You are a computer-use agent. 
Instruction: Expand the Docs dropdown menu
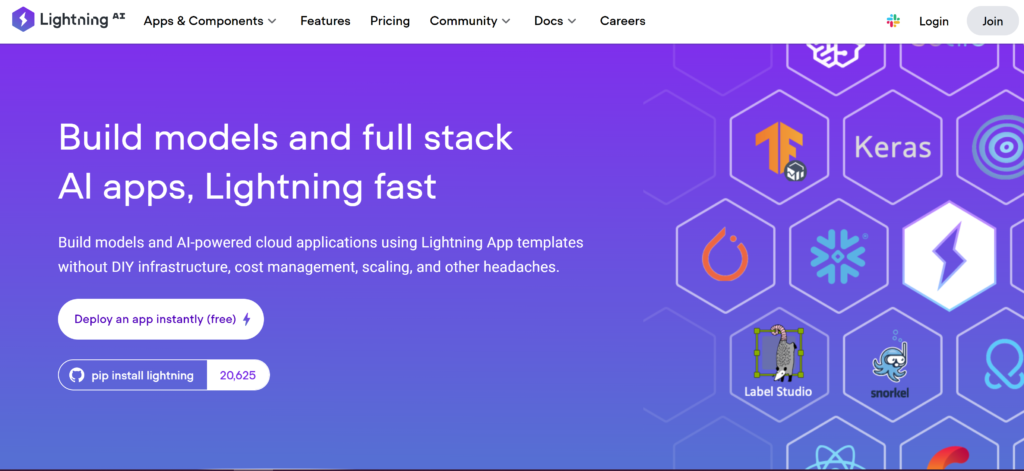pos(555,21)
